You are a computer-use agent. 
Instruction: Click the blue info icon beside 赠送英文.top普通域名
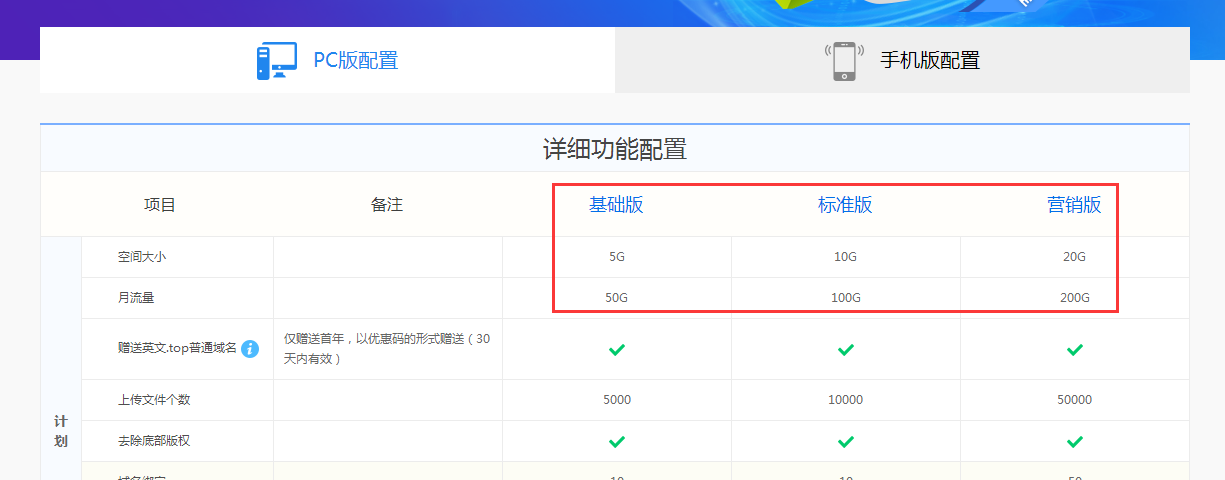click(x=250, y=349)
